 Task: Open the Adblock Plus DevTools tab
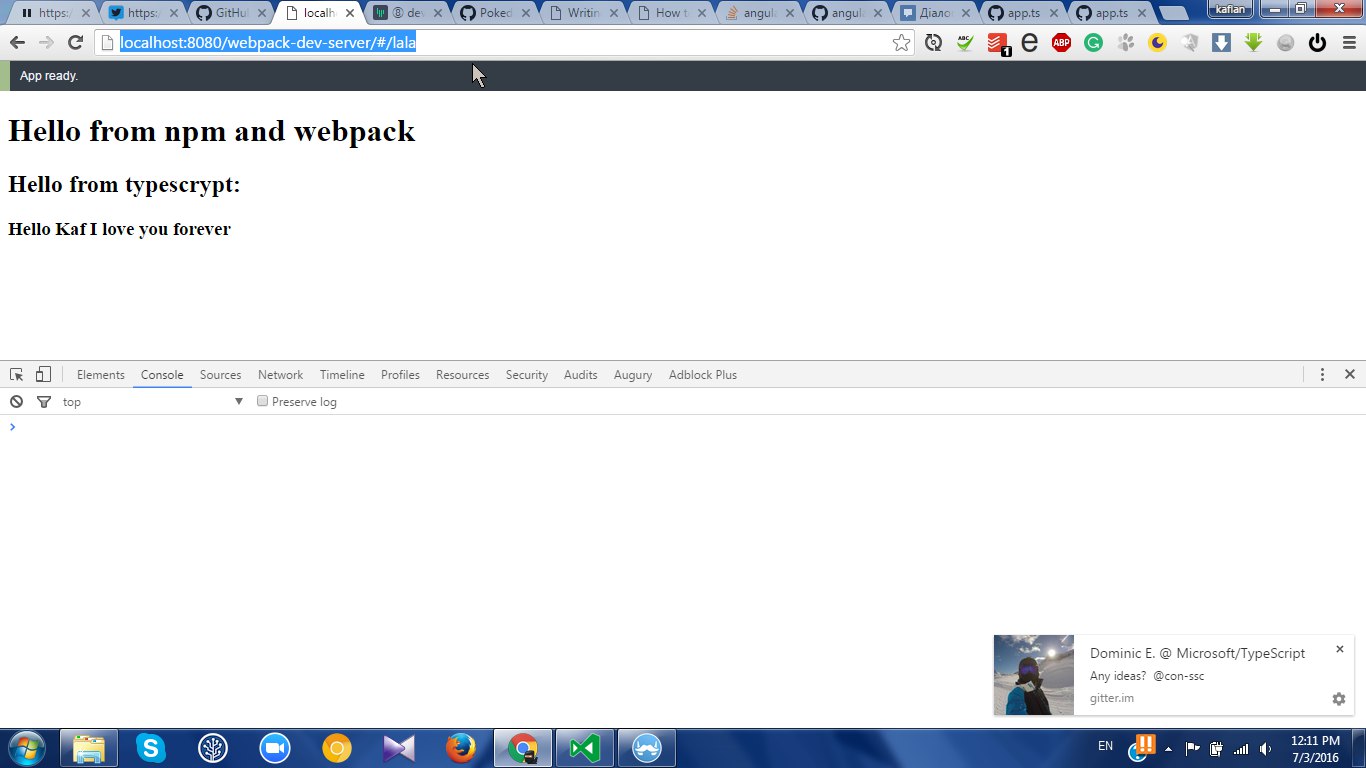click(703, 375)
